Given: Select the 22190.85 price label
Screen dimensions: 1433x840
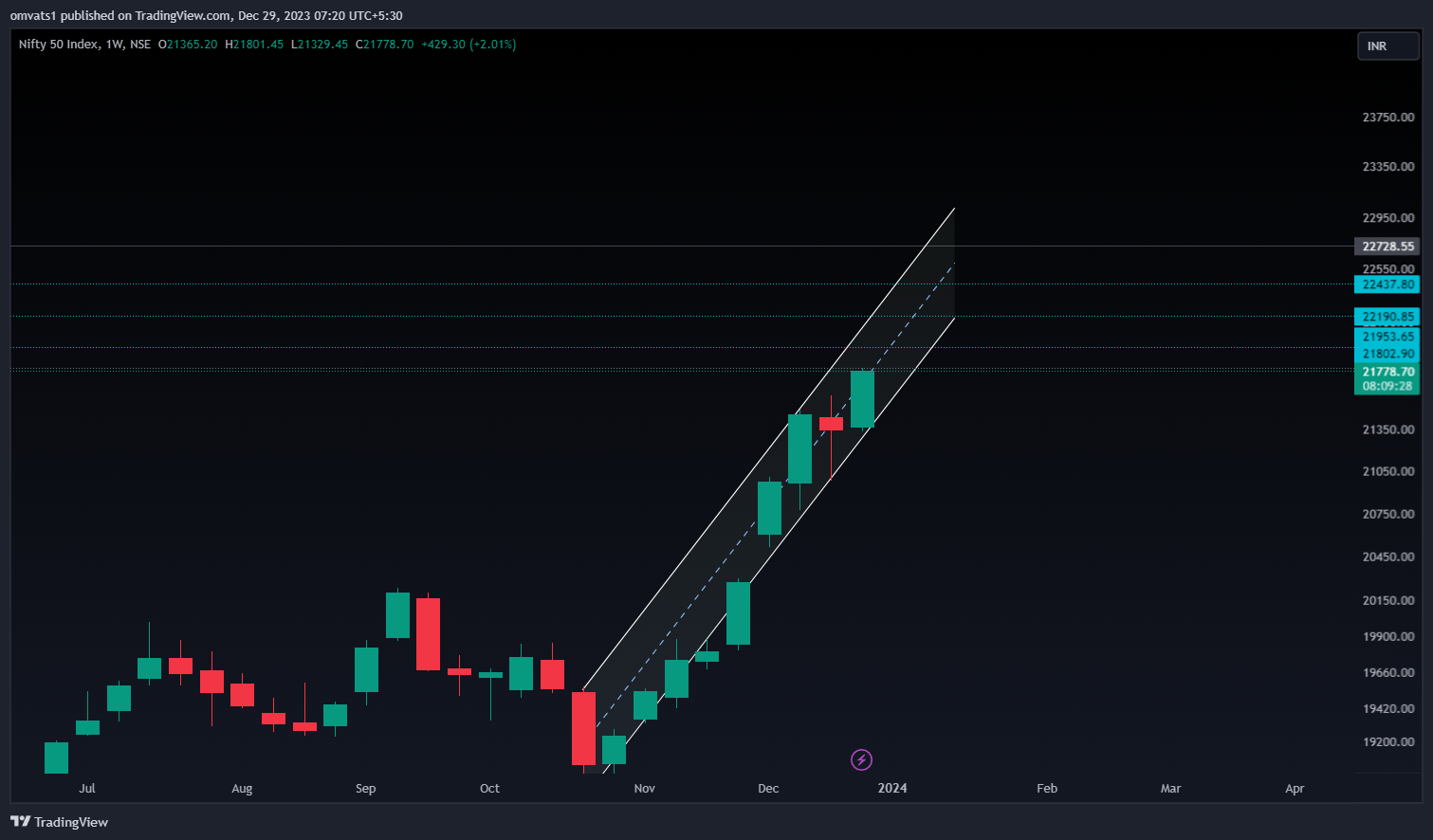Looking at the screenshot, I should click(1387, 317).
